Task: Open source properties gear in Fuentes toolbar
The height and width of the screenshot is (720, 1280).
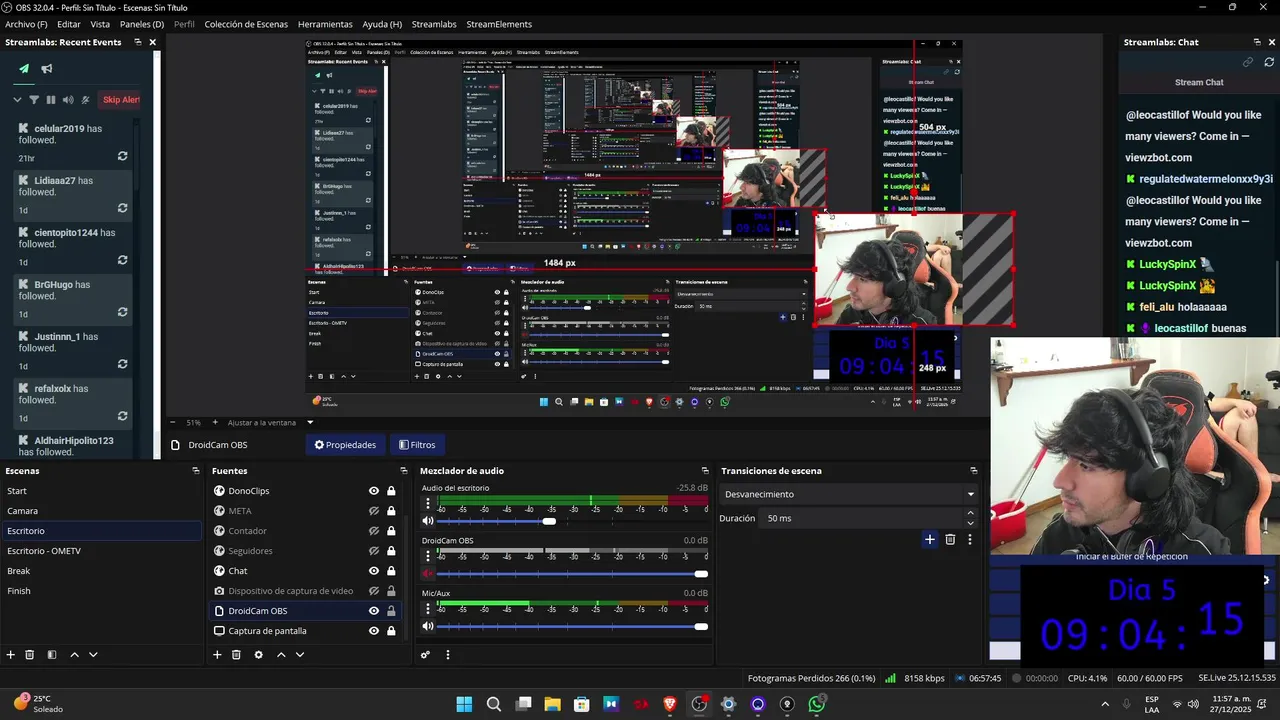Action: [x=258, y=655]
